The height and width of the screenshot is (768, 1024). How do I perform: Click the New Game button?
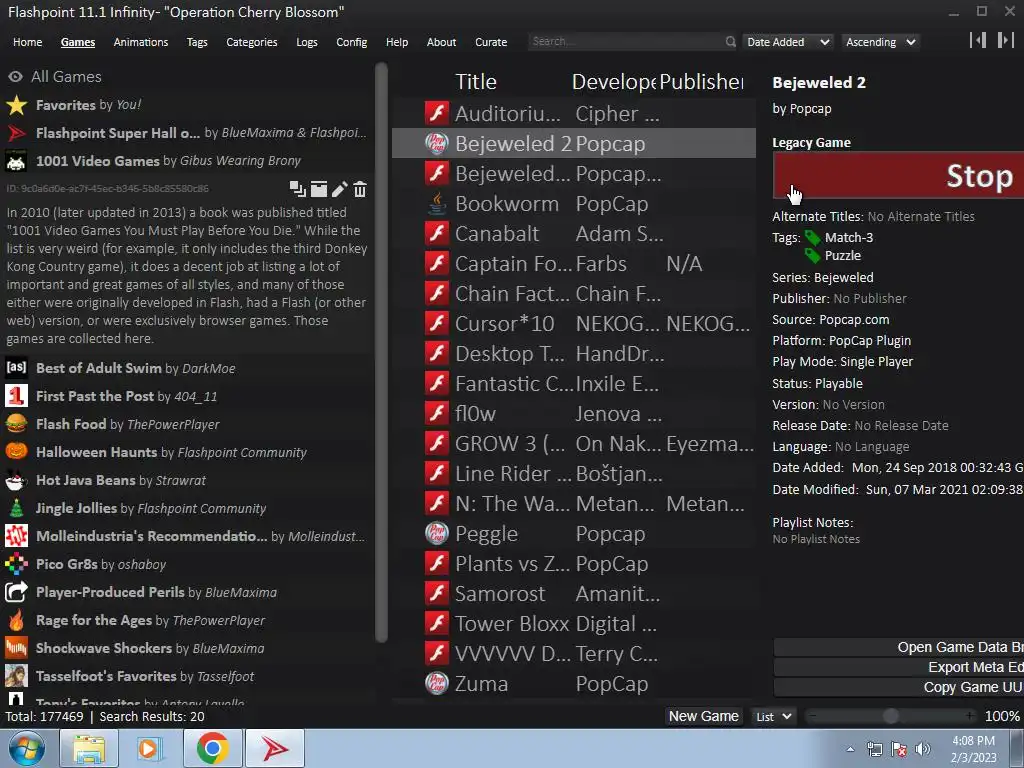[x=703, y=716]
